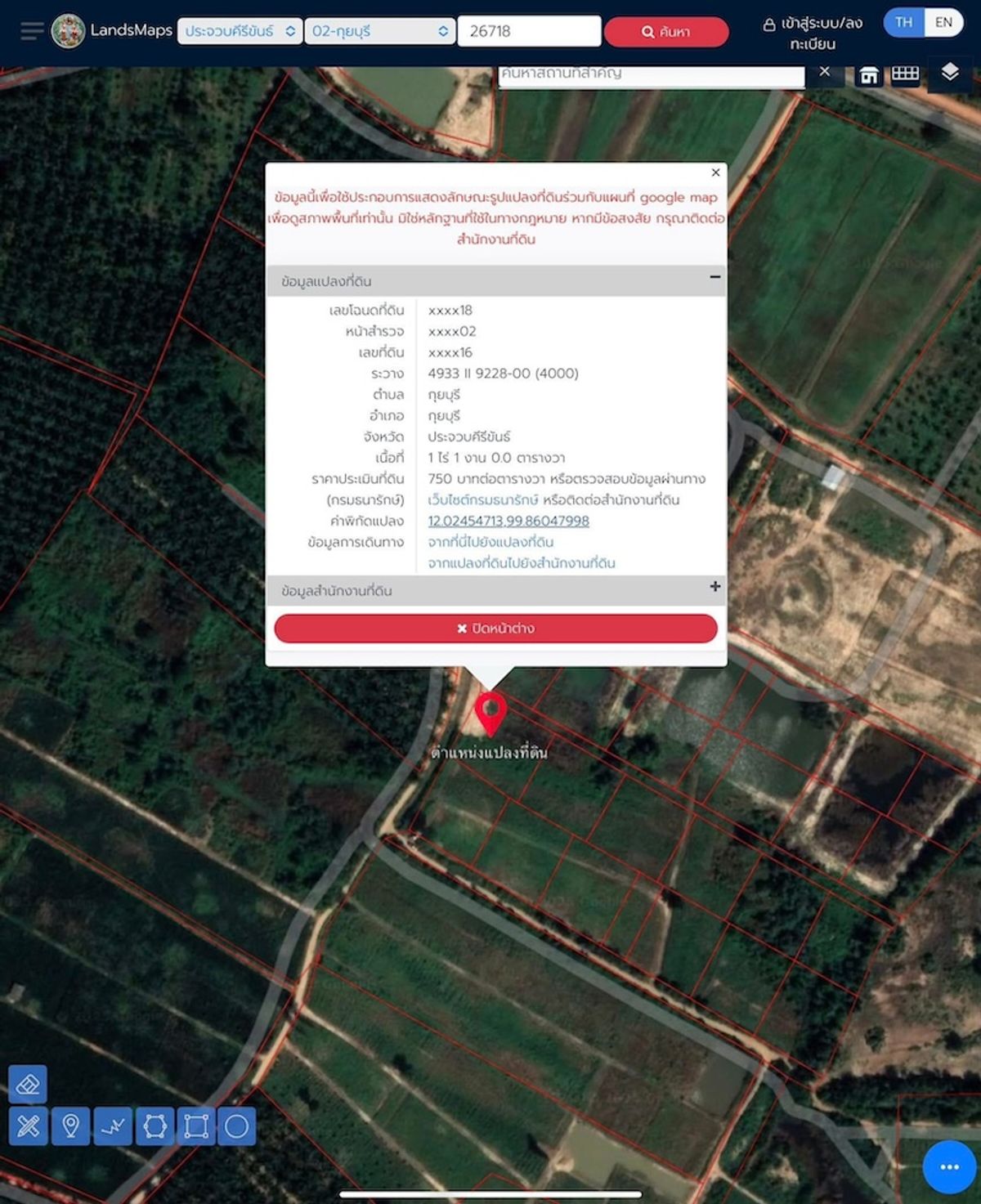The width and height of the screenshot is (981, 1204).
Task: Expand the ข้อมูลสำนักงานที่ดิน section
Action: click(x=714, y=587)
